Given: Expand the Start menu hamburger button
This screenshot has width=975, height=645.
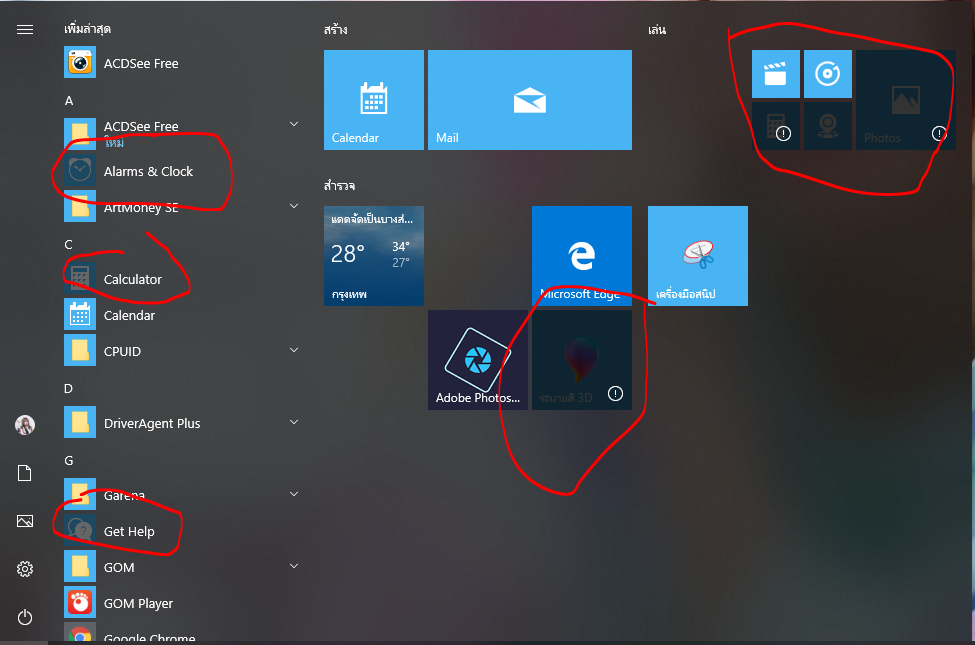Looking at the screenshot, I should [x=25, y=29].
